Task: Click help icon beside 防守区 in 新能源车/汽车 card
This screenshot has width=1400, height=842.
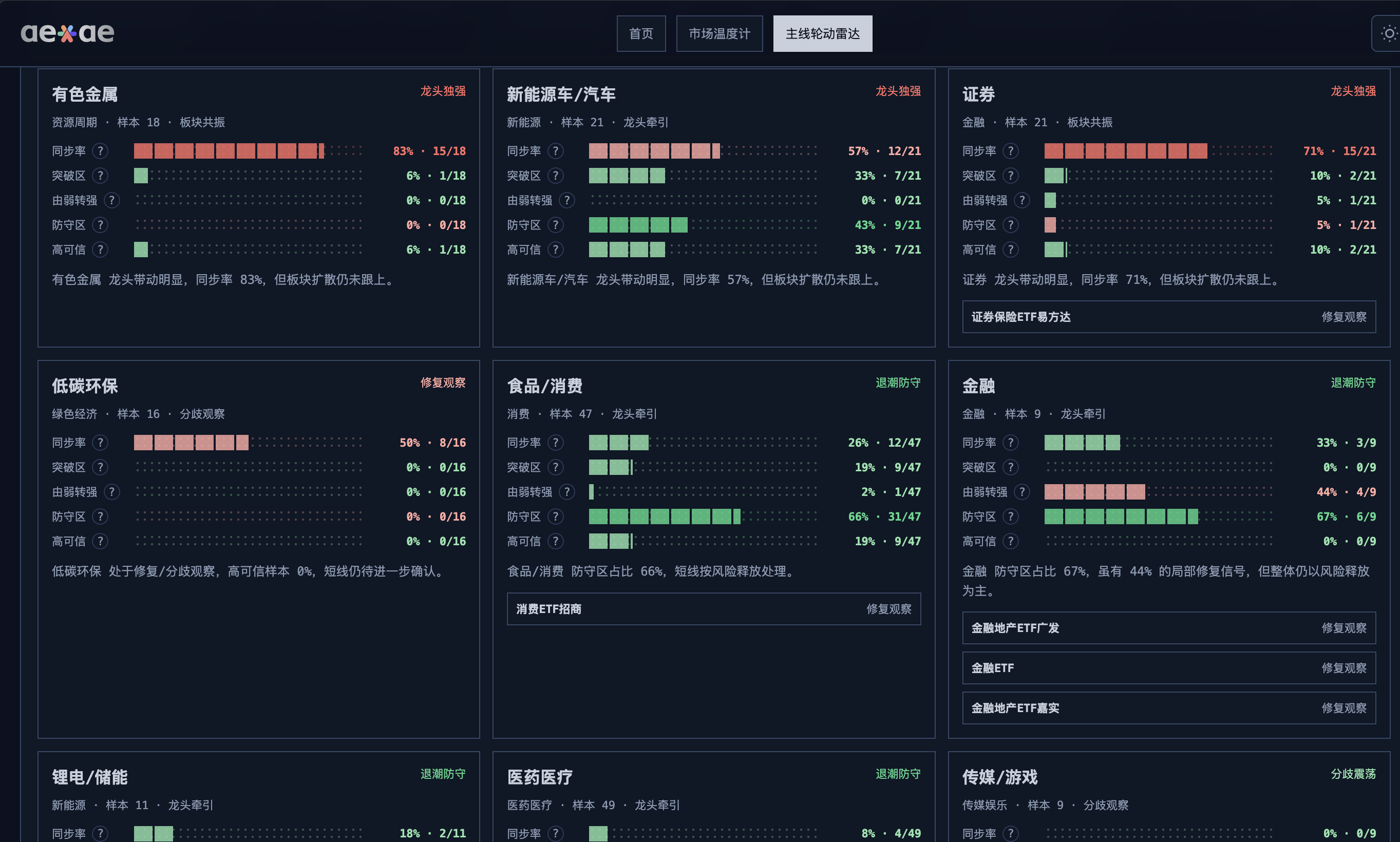Action: point(556,225)
